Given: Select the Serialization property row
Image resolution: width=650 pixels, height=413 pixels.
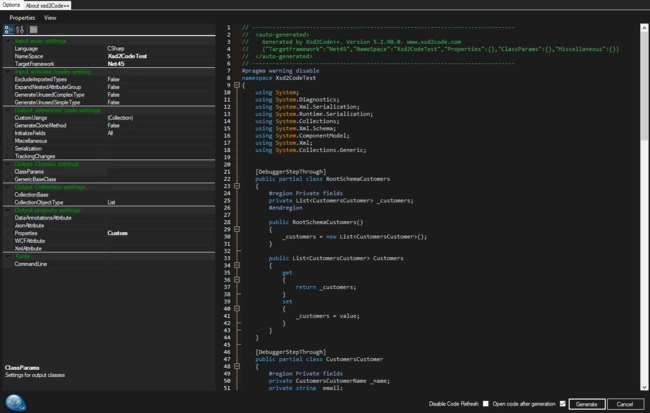Looking at the screenshot, I should click(109, 148).
